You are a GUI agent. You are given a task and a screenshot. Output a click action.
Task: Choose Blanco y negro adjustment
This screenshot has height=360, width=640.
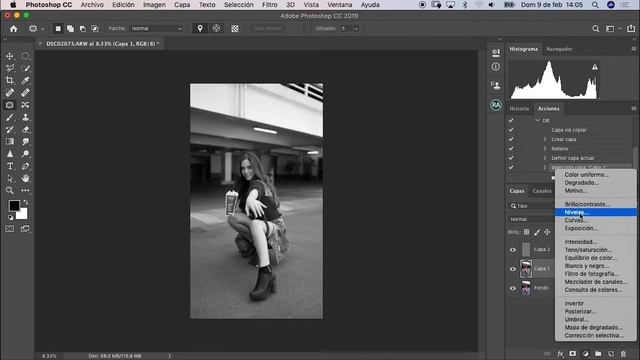tap(596, 266)
